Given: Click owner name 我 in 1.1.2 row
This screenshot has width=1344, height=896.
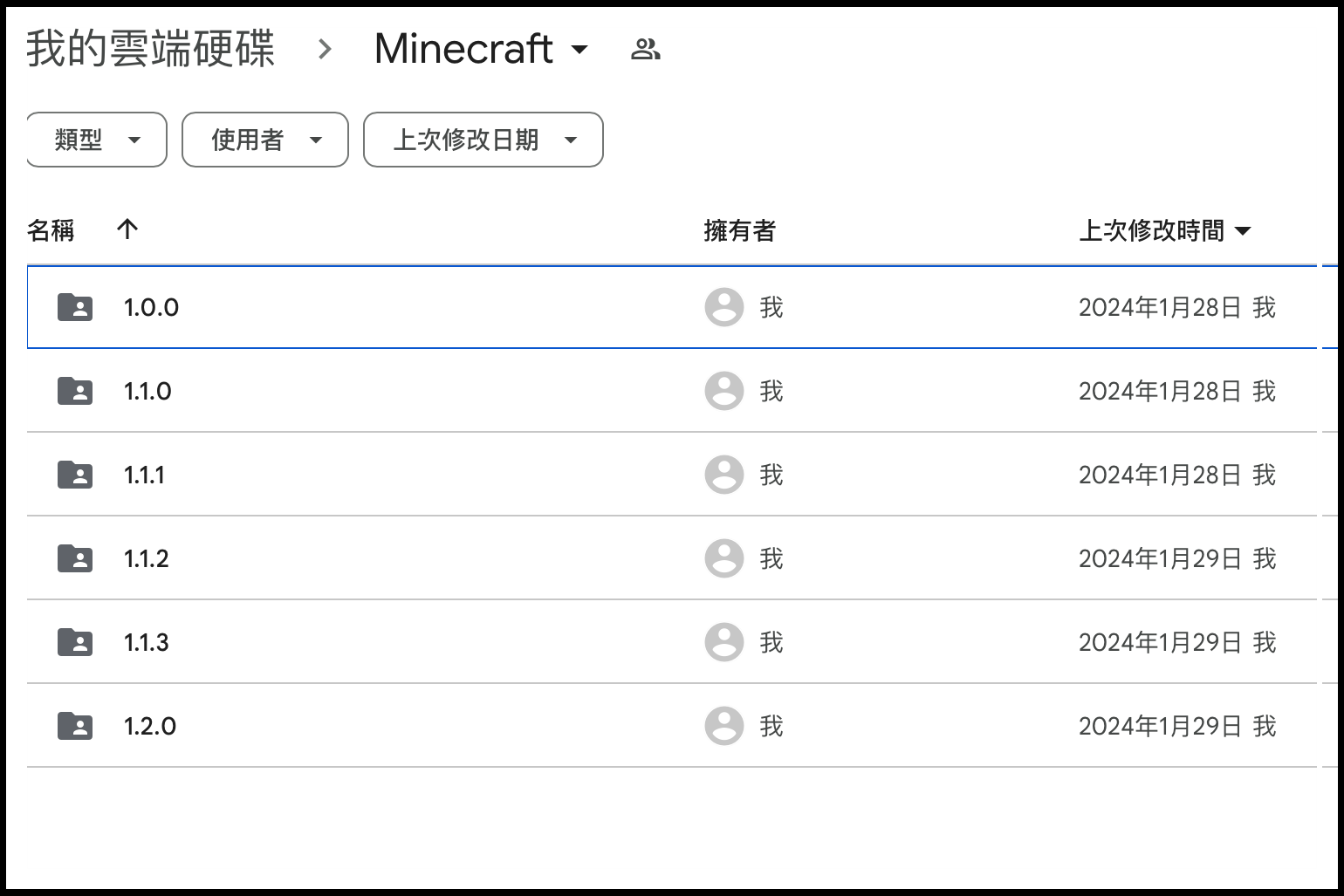Looking at the screenshot, I should point(771,558).
